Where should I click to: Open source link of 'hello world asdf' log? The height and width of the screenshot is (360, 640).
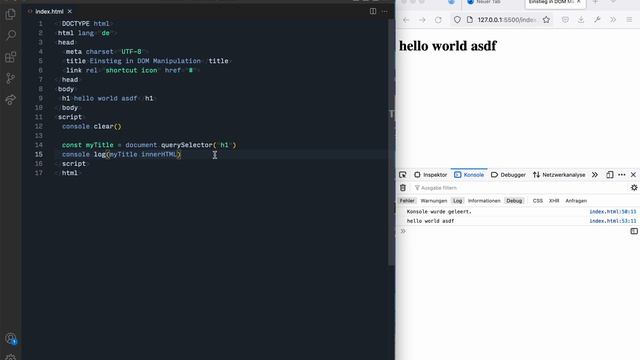(613, 221)
